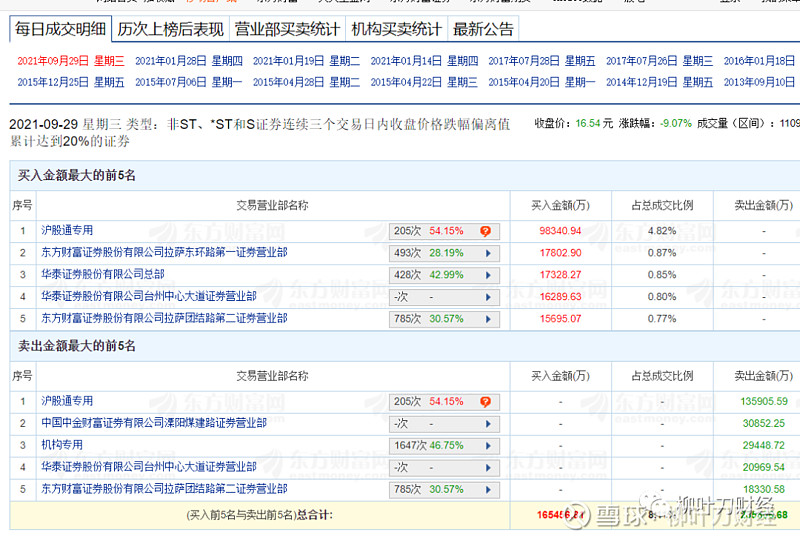Select the 机构买卖统计 tab
Viewport: 800px width, 541px height.
point(396,29)
